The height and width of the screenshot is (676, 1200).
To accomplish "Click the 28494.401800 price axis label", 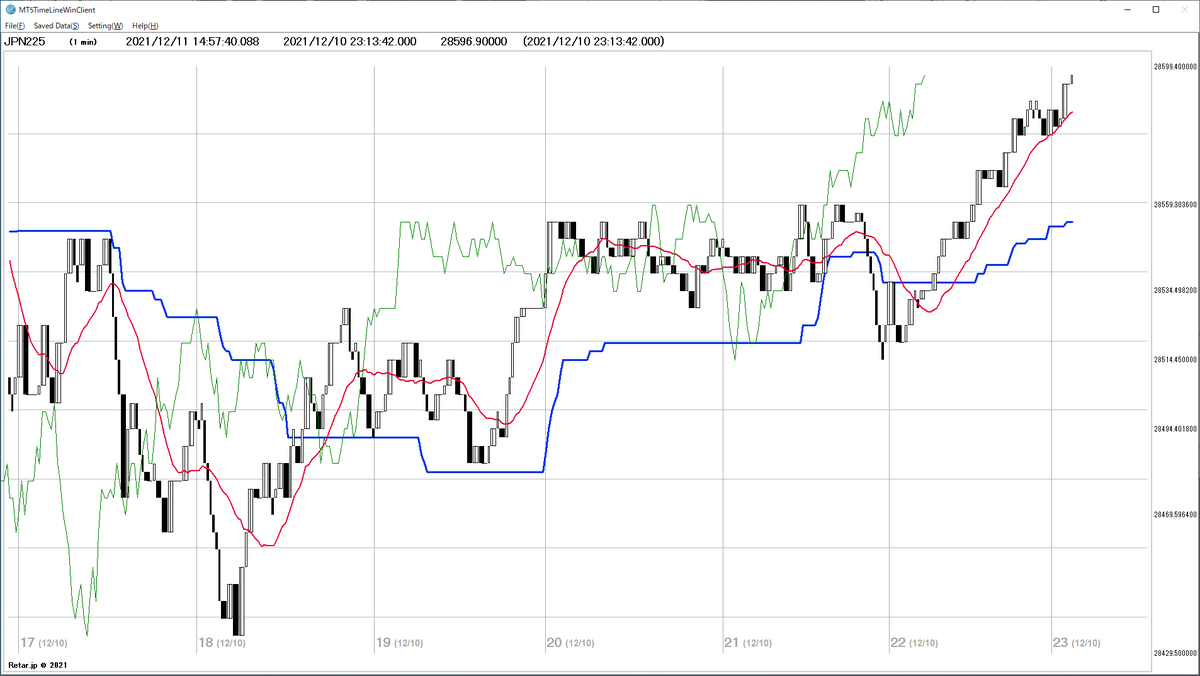I will point(1175,428).
